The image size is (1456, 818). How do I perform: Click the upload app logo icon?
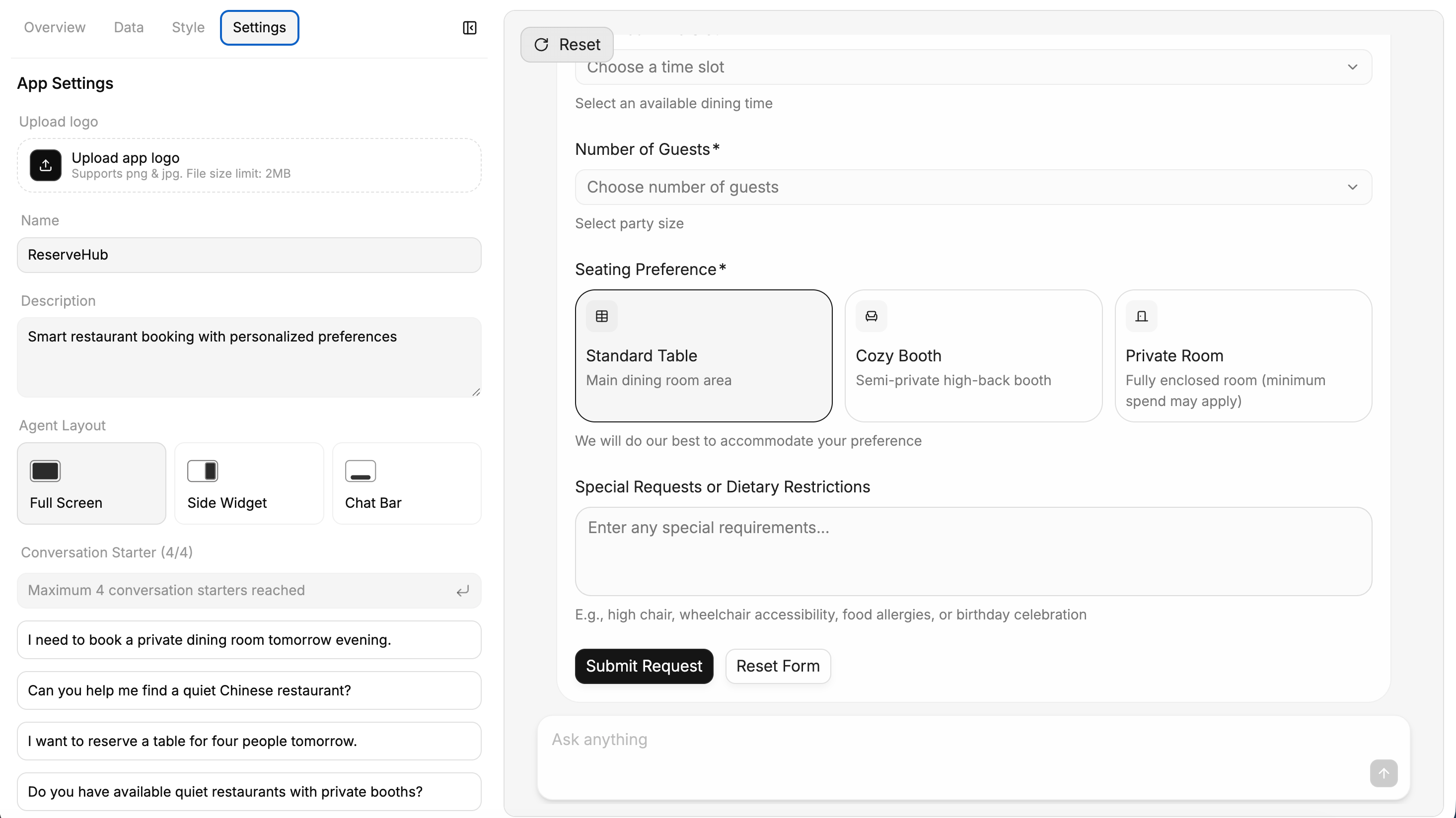pos(46,165)
